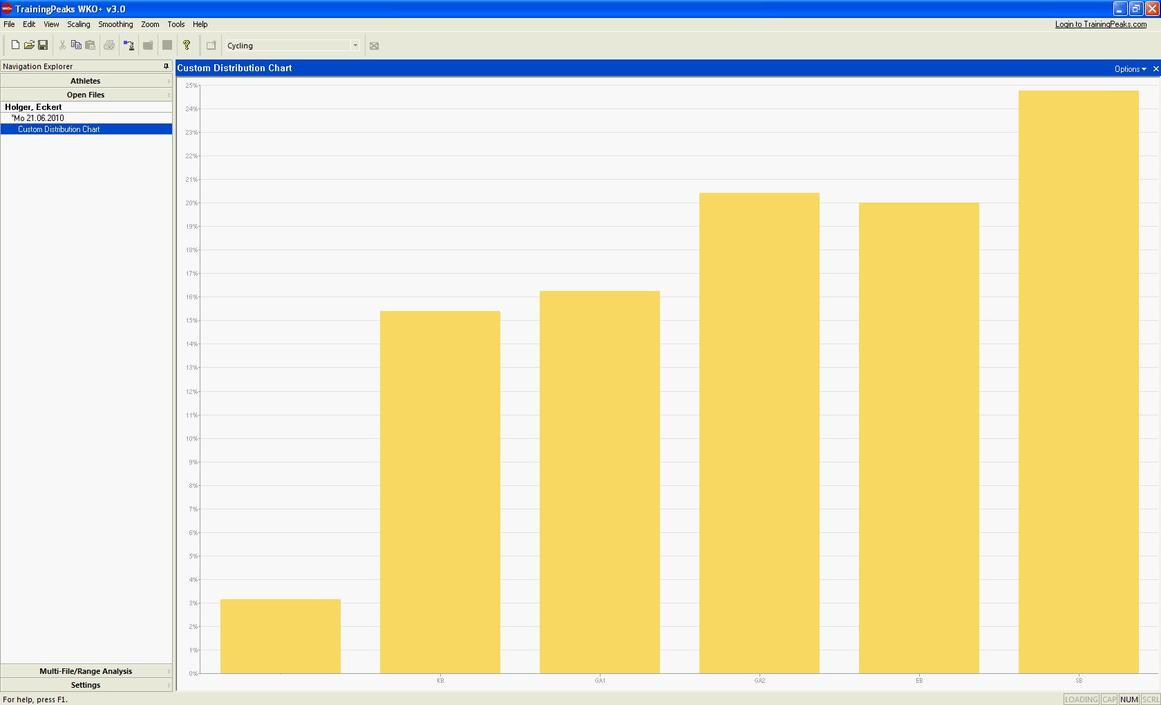Expand the Multi-File/Range Analysis section

click(85, 671)
